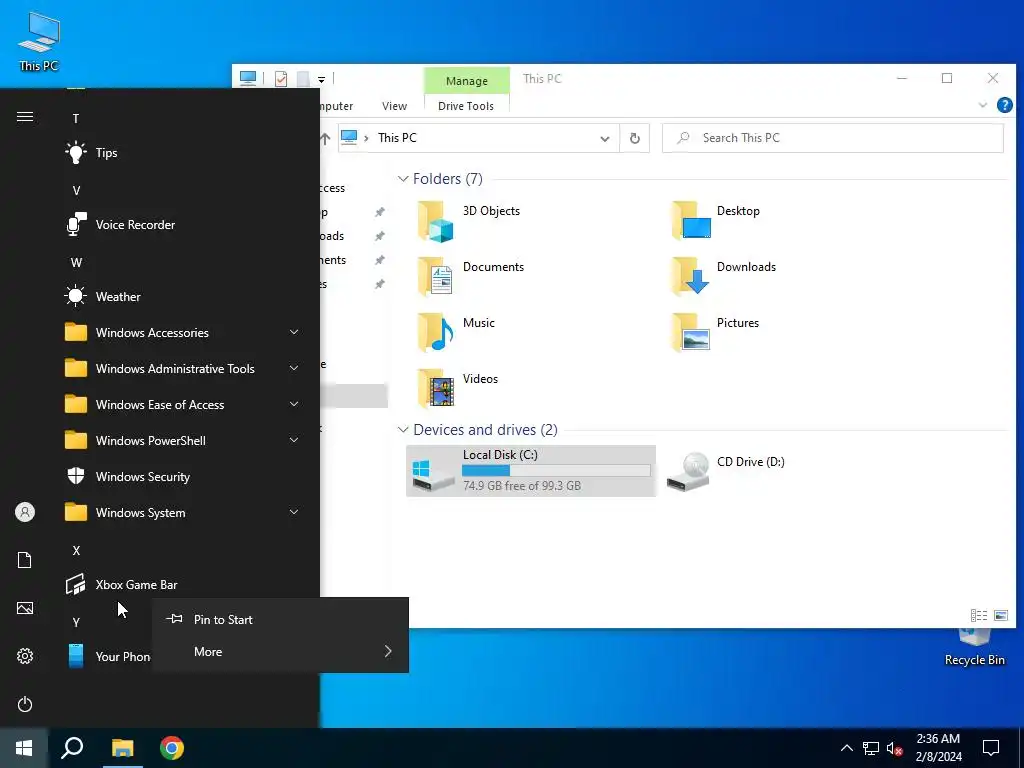Click This PC in address bar
1024x768 pixels.
click(397, 138)
